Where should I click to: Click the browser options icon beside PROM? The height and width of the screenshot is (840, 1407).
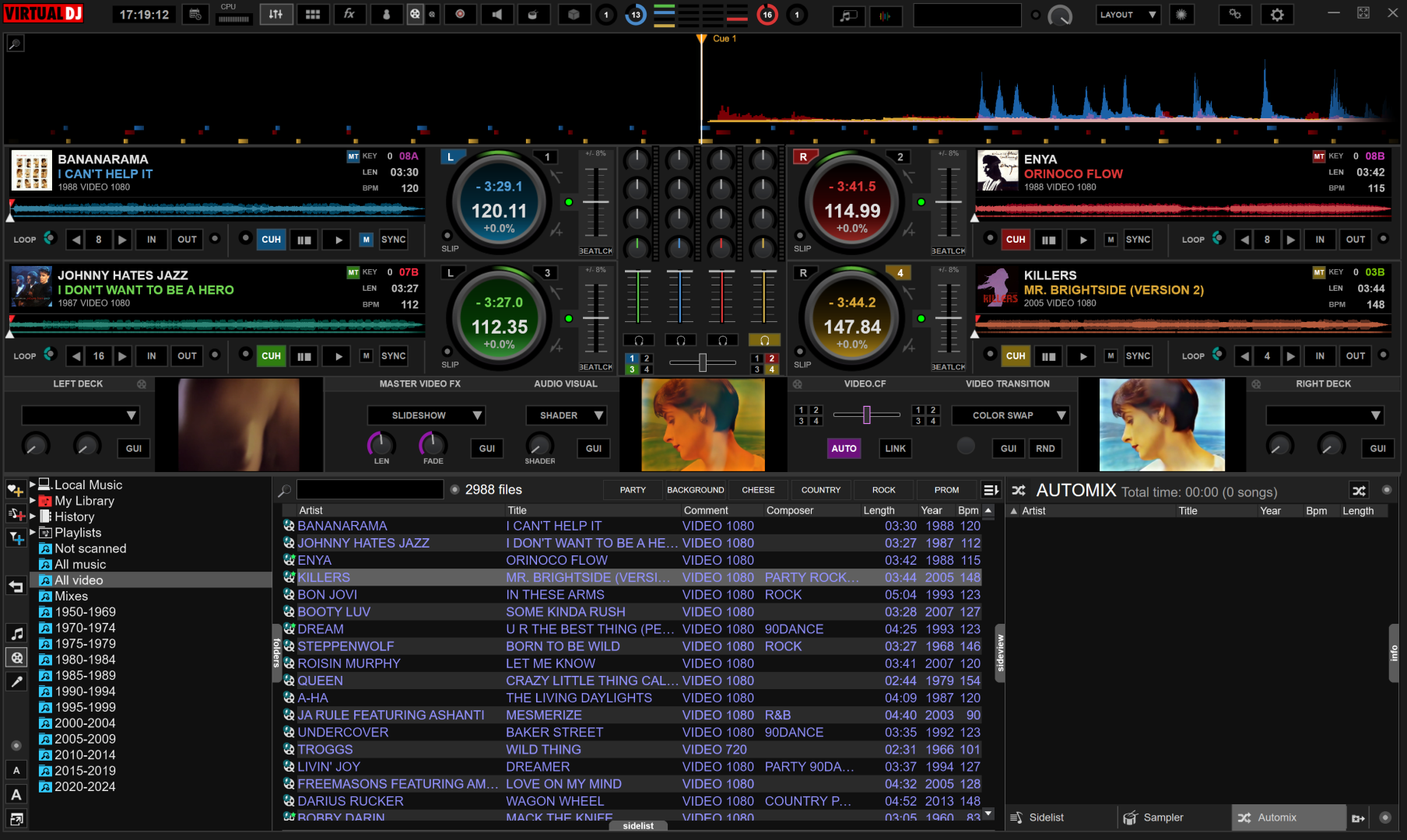990,490
